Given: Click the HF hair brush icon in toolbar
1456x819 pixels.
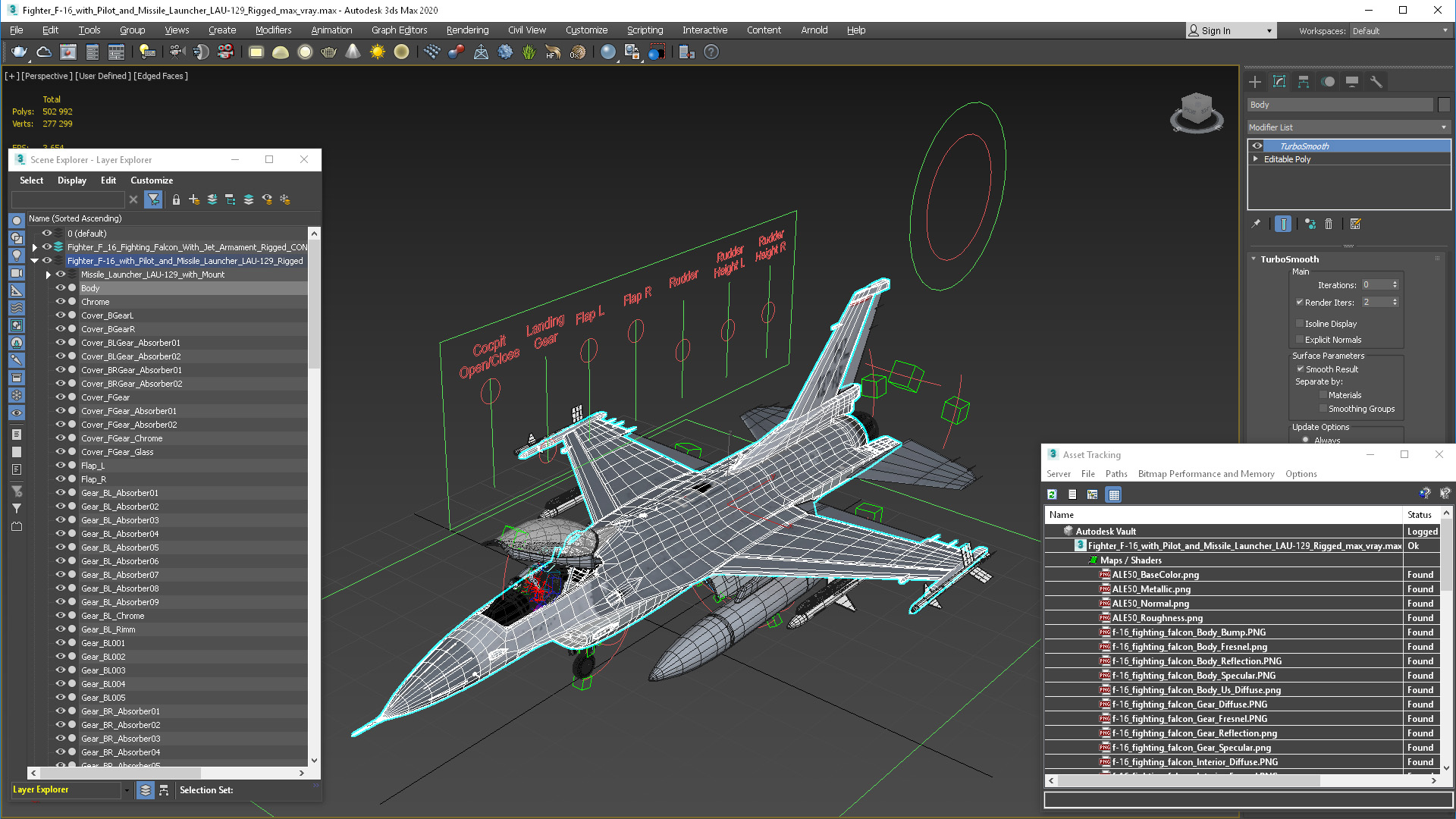Looking at the screenshot, I should [553, 52].
